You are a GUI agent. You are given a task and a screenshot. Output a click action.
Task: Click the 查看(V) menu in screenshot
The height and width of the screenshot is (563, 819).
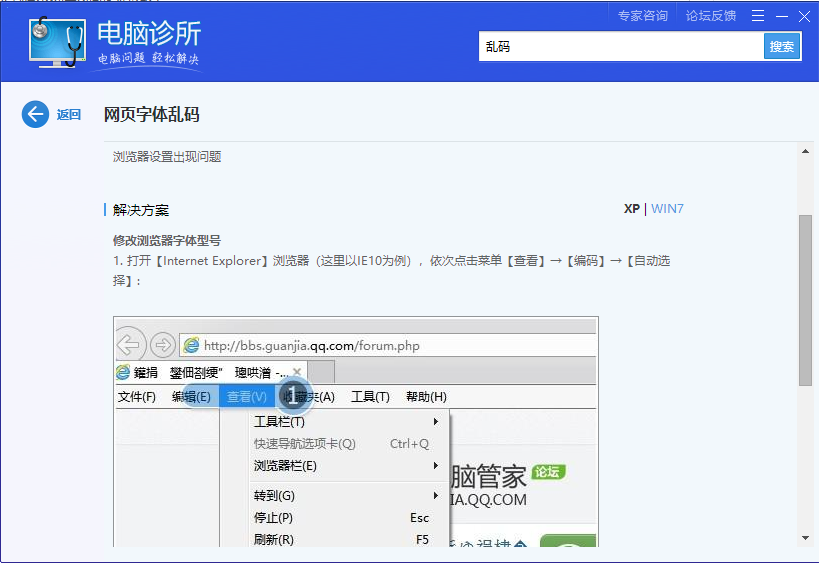(x=246, y=396)
